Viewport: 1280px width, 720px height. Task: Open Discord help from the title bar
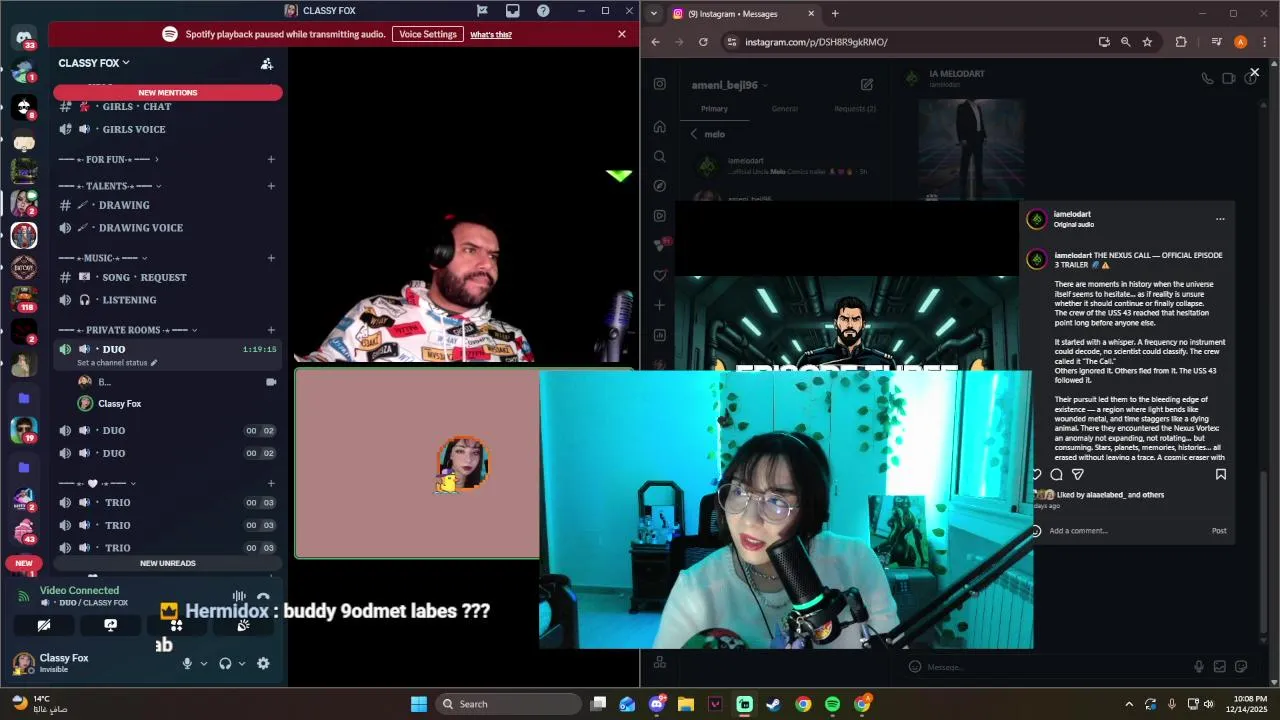543,11
